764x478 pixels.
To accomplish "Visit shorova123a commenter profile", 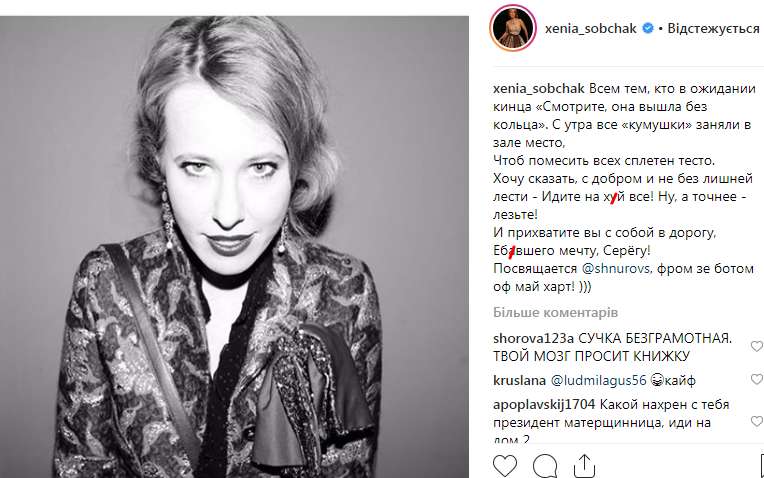I will pyautogui.click(x=533, y=338).
